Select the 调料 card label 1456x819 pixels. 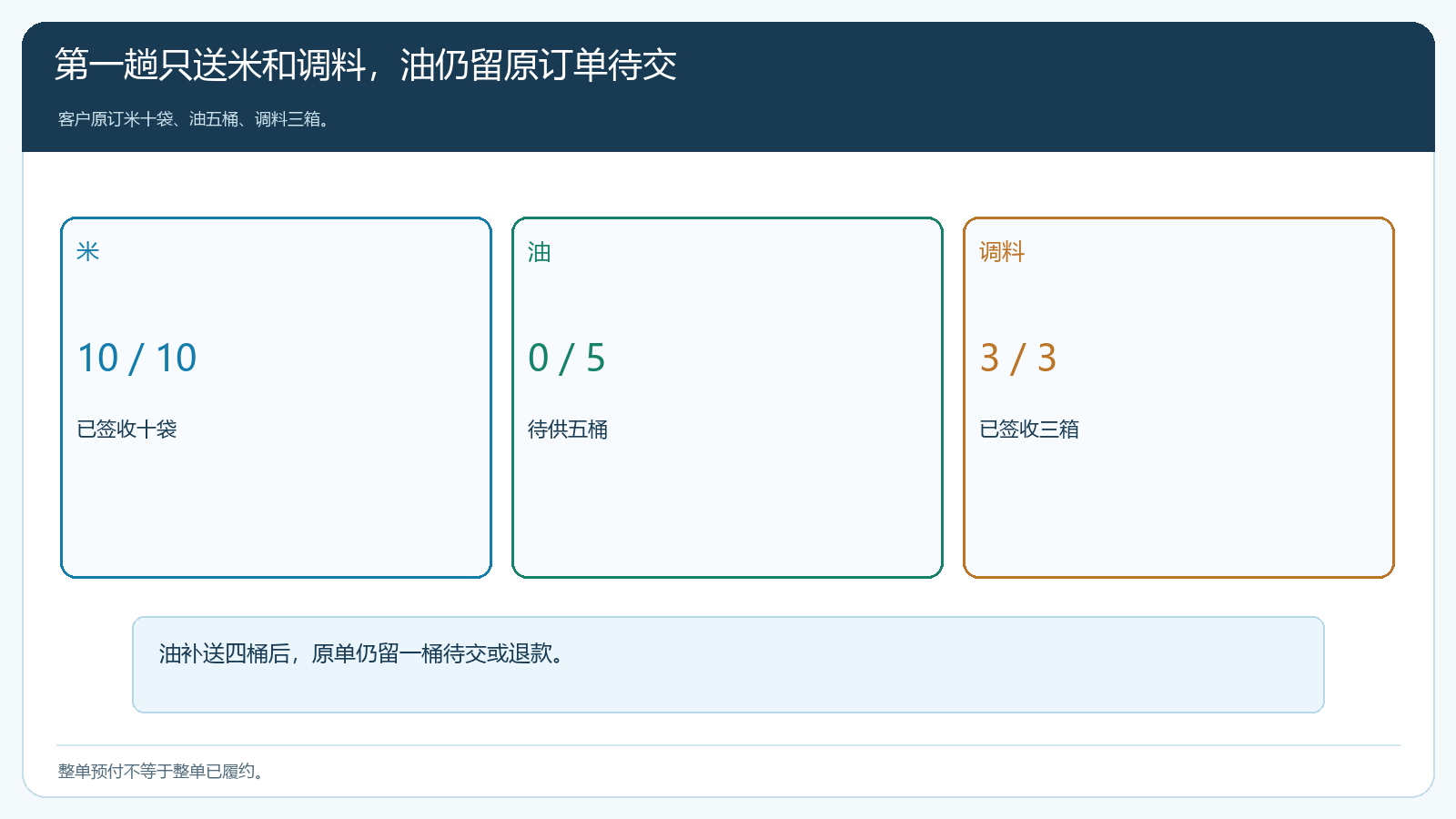[x=1002, y=252]
